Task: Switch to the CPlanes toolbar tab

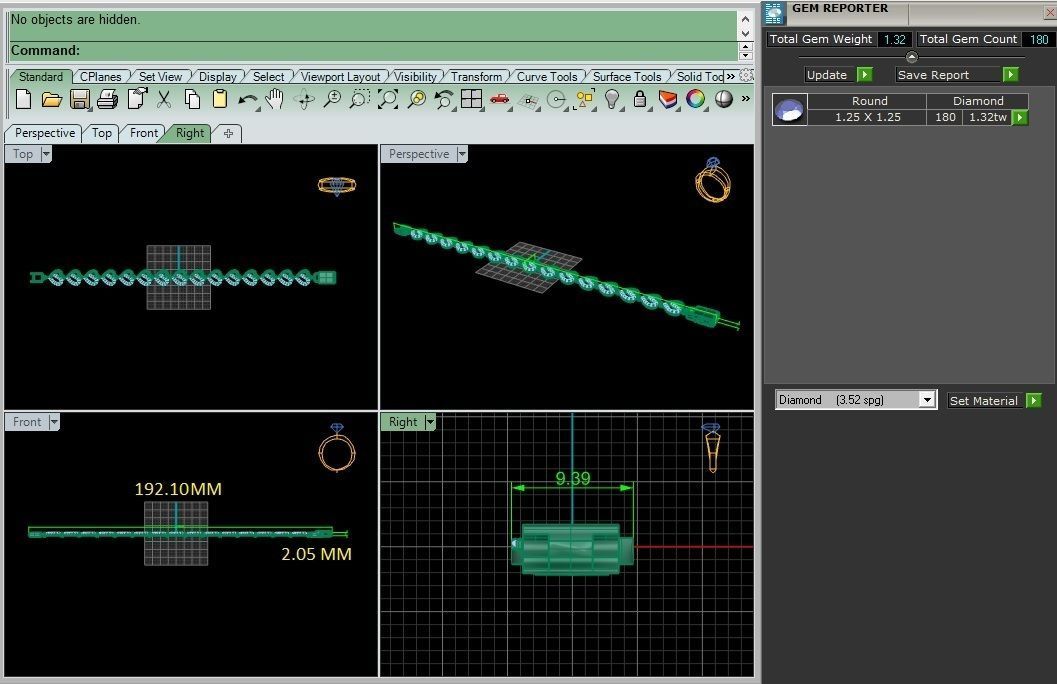Action: [x=100, y=77]
